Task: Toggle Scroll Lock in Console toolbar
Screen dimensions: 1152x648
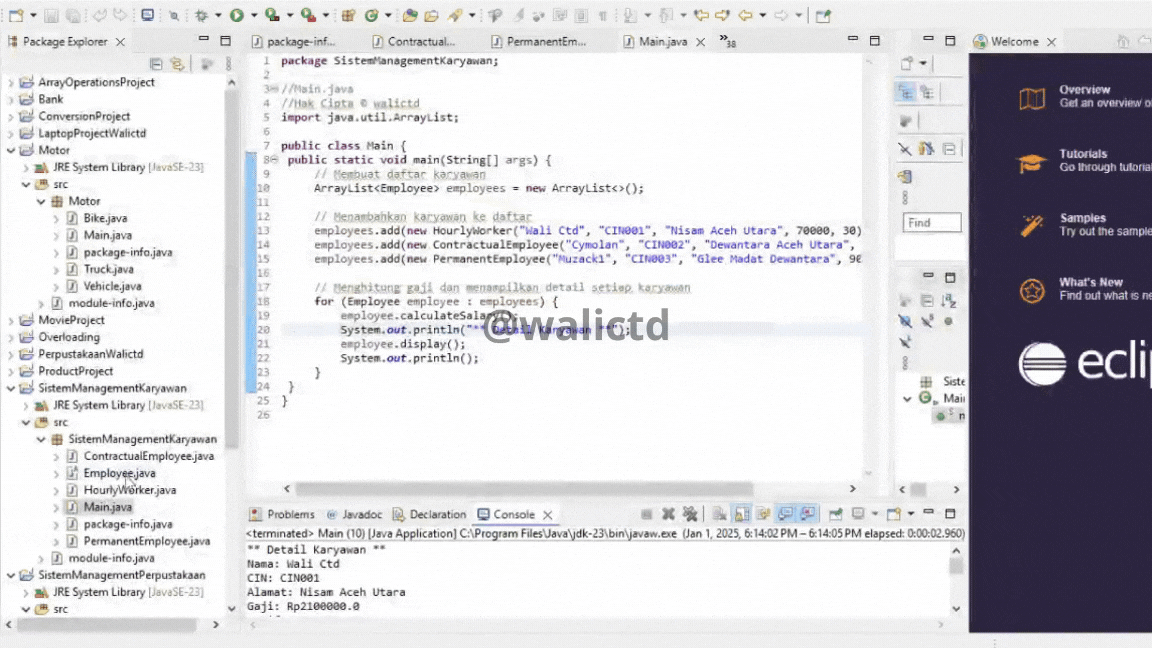Action: 742,514
